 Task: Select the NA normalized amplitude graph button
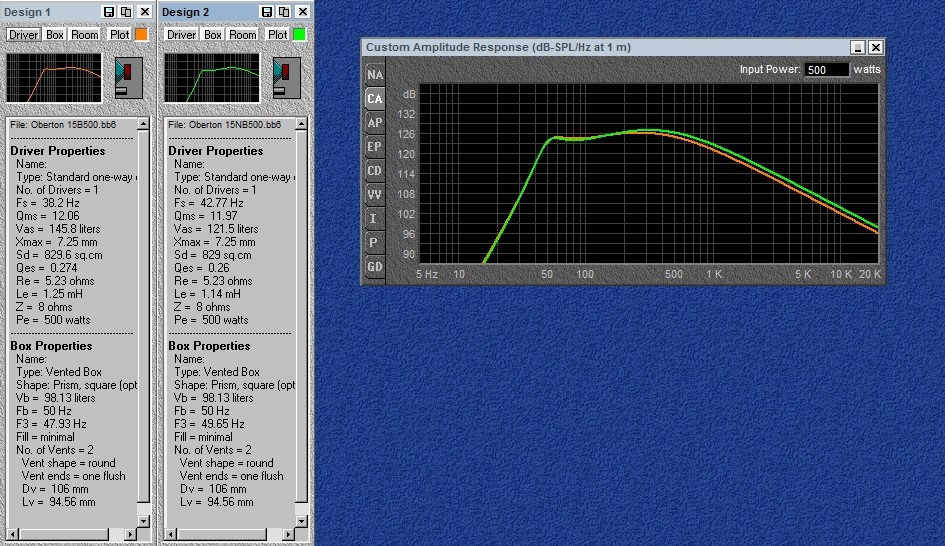coord(375,75)
